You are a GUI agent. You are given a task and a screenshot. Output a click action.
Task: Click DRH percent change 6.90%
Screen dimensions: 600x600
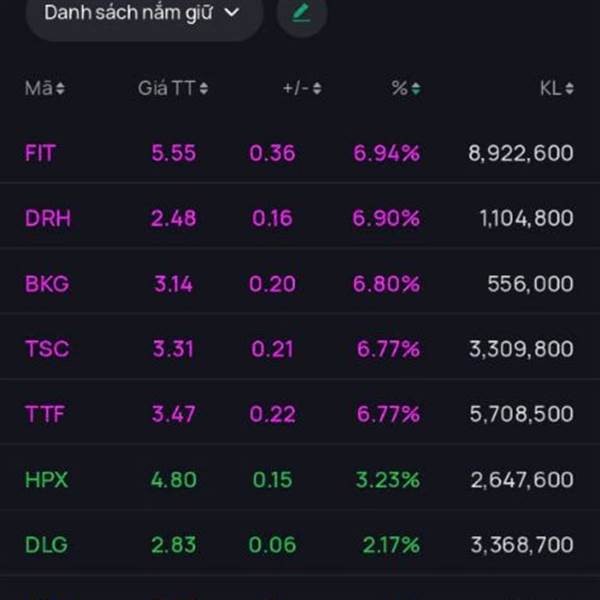(x=386, y=218)
